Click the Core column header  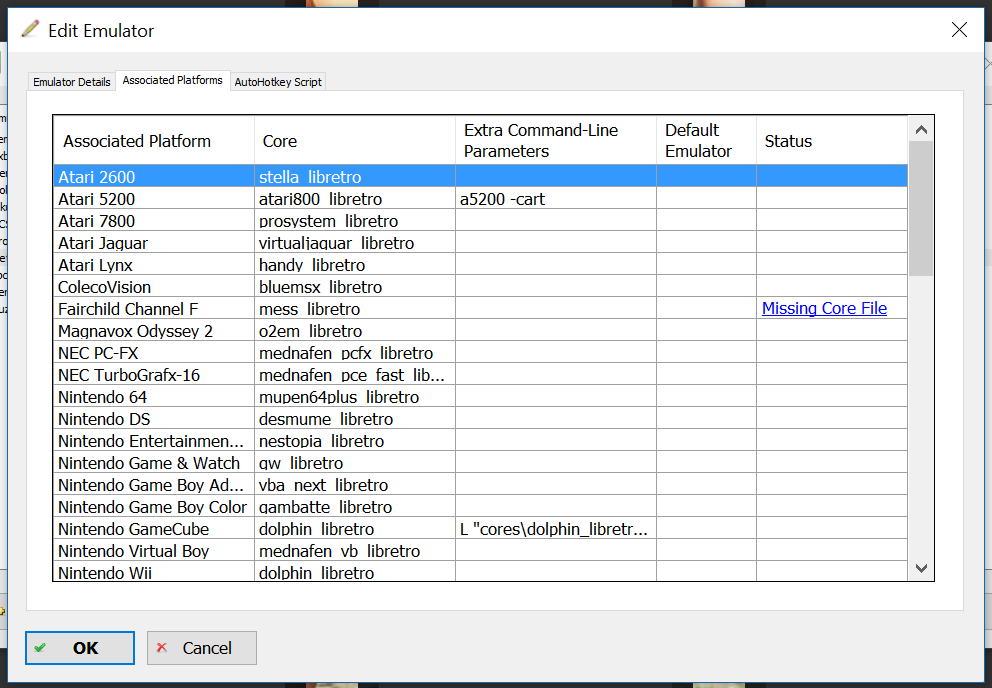coord(355,141)
